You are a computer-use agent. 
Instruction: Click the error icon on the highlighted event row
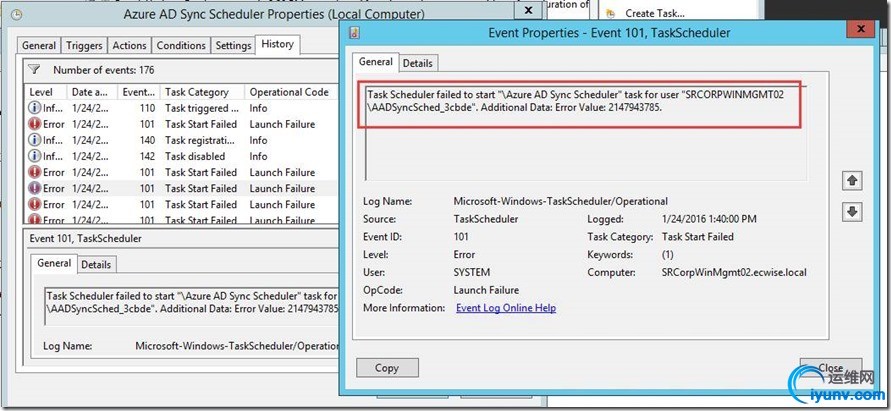point(35,188)
